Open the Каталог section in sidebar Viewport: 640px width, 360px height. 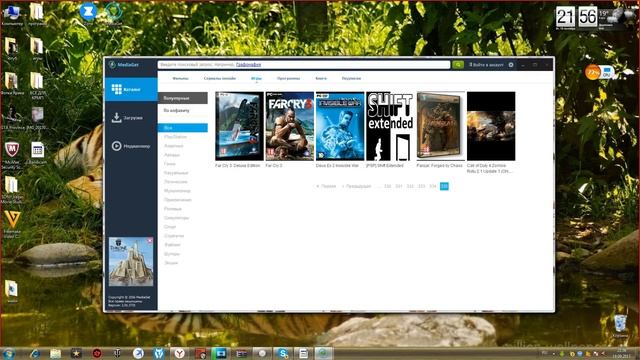click(131, 89)
